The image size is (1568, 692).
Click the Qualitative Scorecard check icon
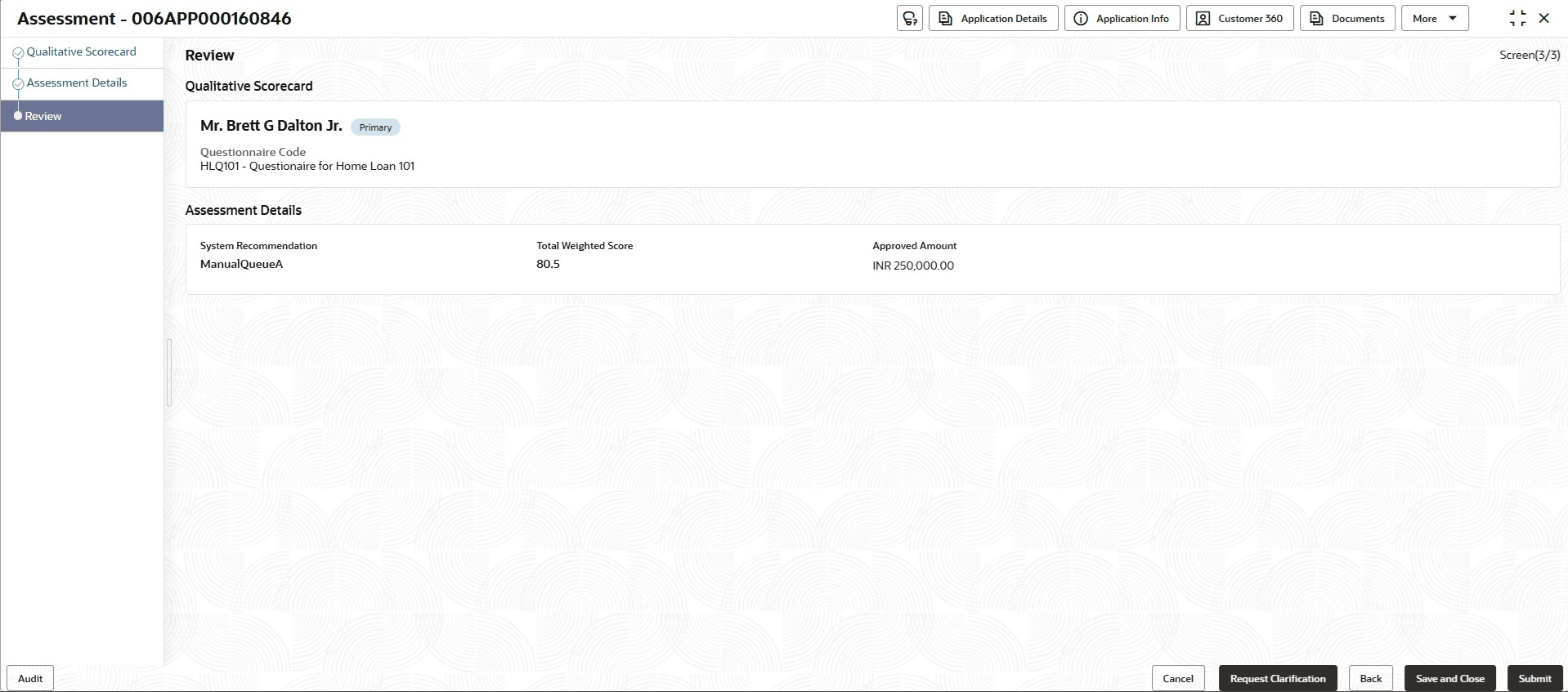tap(18, 53)
